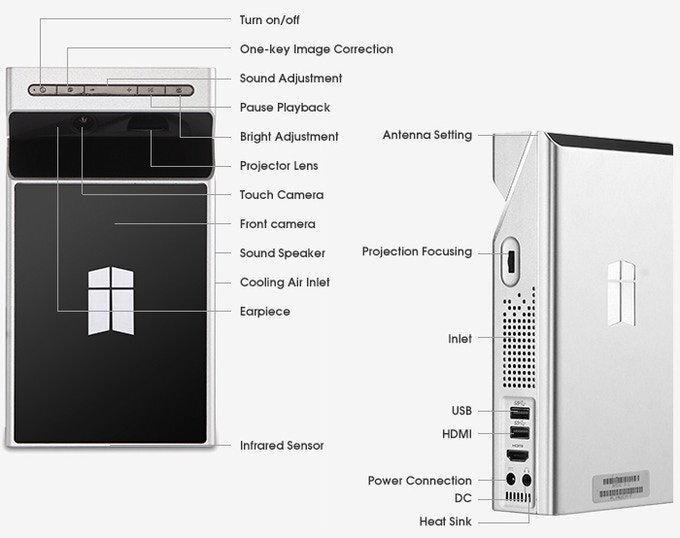
Task: Click the heat sink vent slots
Action: pyautogui.click(x=518, y=497)
